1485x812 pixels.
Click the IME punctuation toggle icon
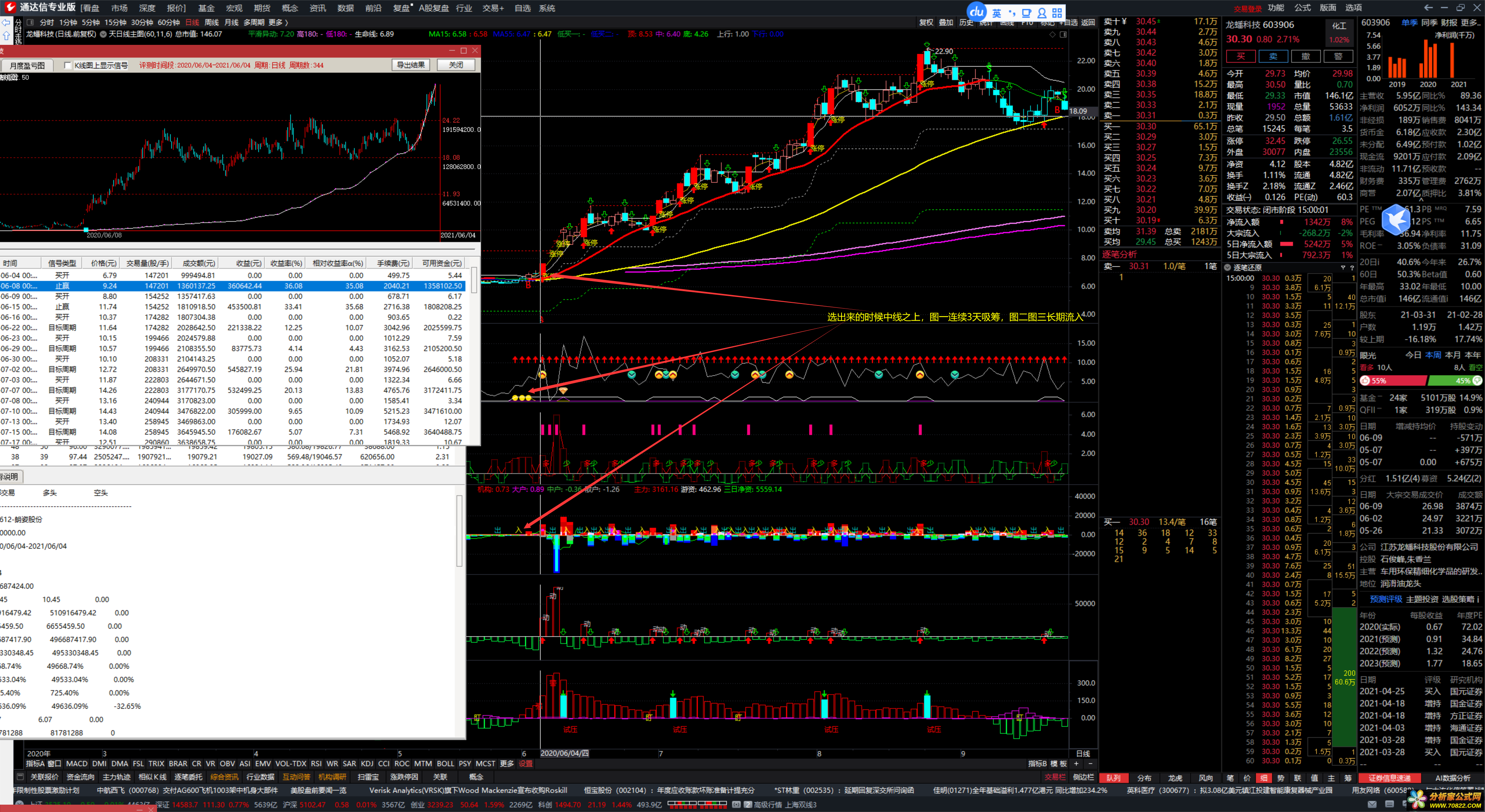(1012, 13)
